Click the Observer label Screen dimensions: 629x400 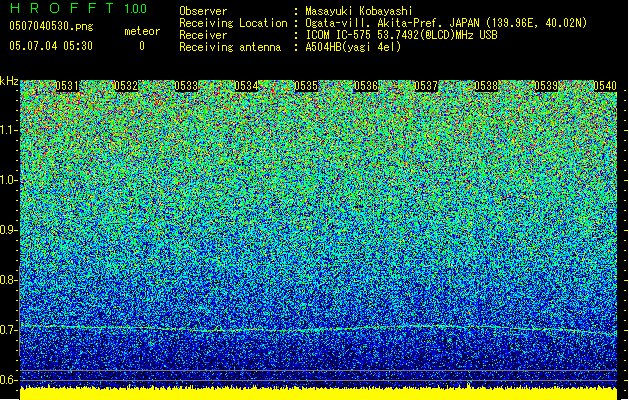203,11
